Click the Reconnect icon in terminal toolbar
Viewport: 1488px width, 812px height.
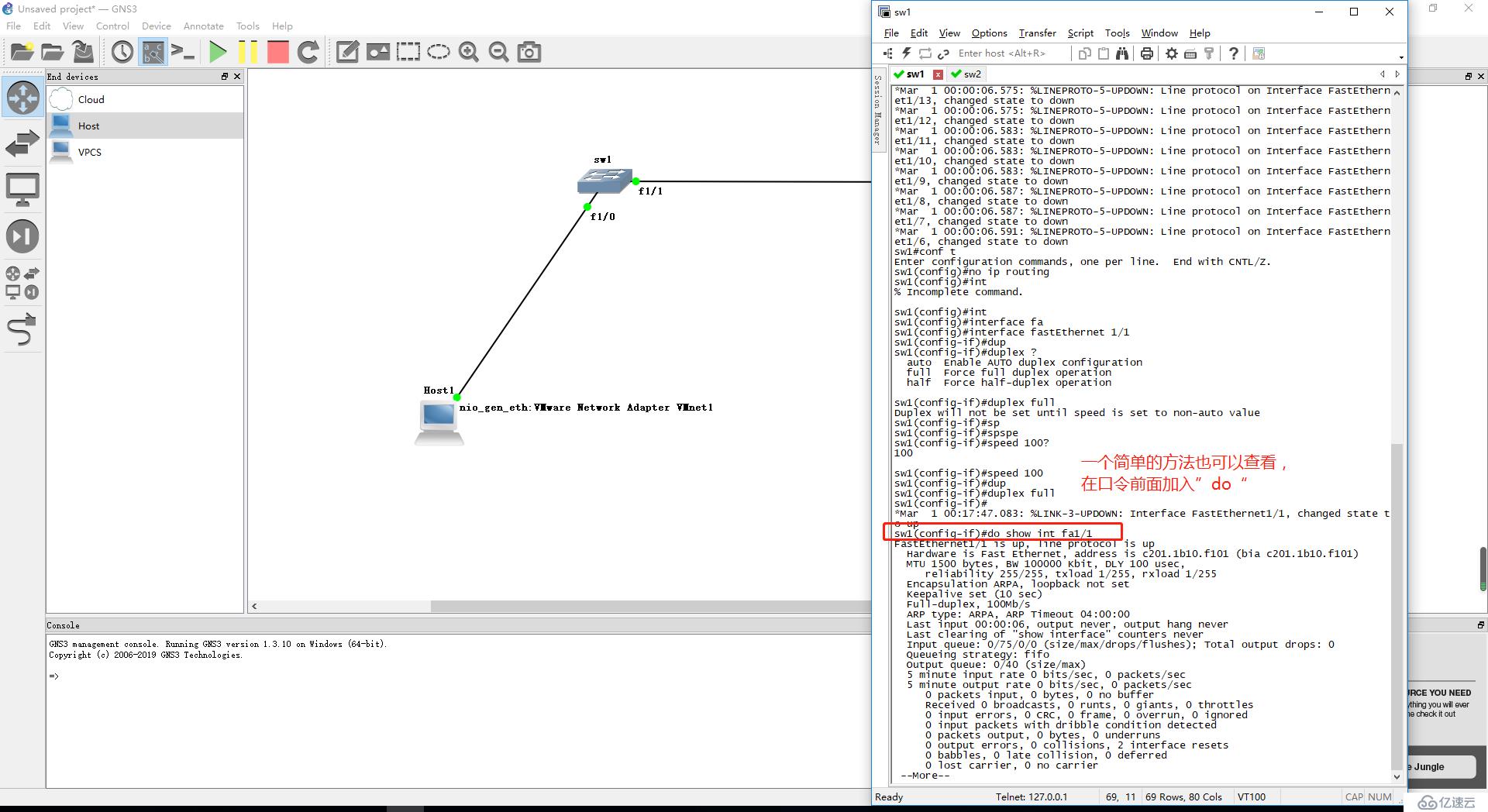pos(925,53)
